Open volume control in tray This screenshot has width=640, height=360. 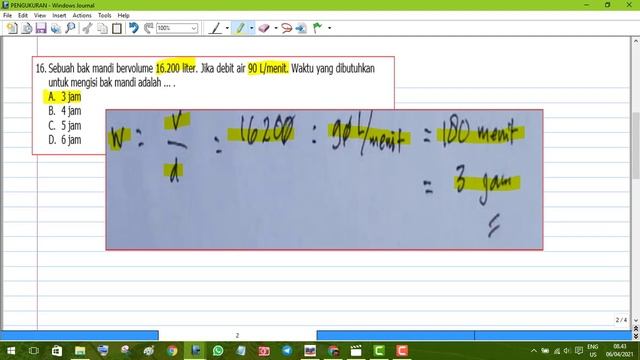[567, 351]
